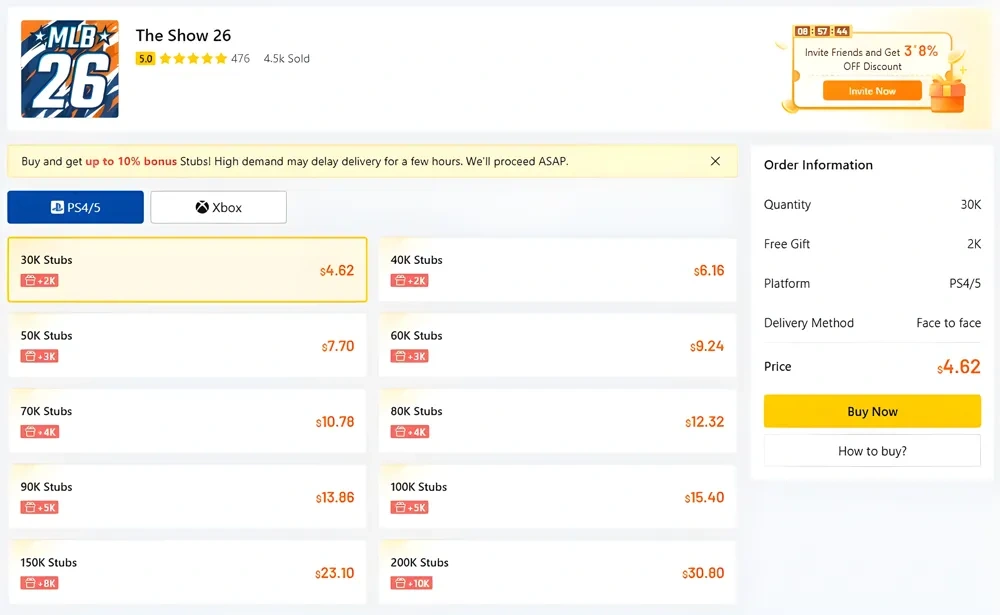Image resolution: width=1000 pixels, height=615 pixels.
Task: Open the 476 reviews count
Action: [240, 59]
